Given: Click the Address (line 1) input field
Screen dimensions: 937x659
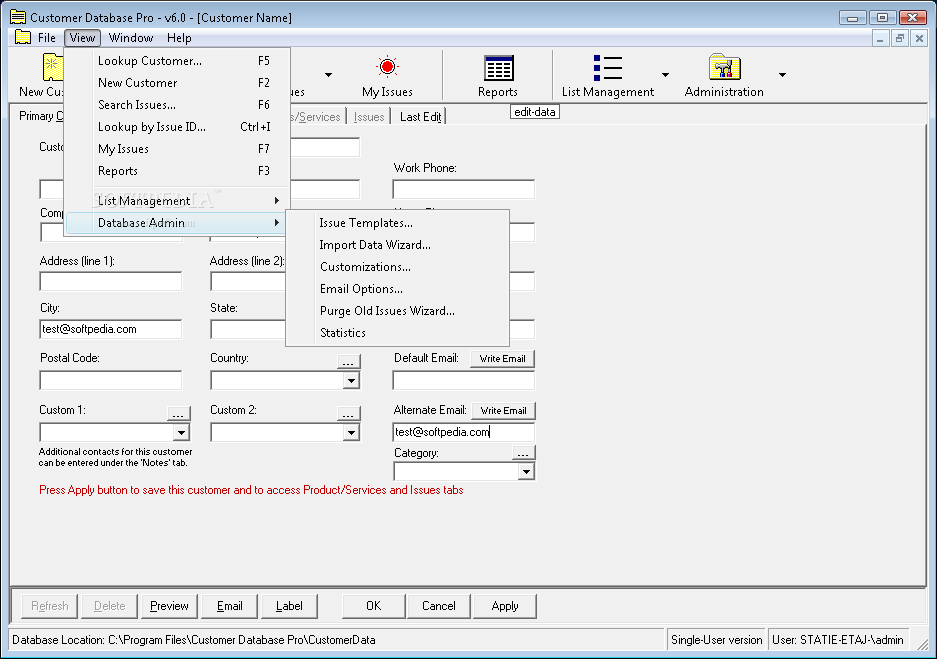Looking at the screenshot, I should [111, 281].
